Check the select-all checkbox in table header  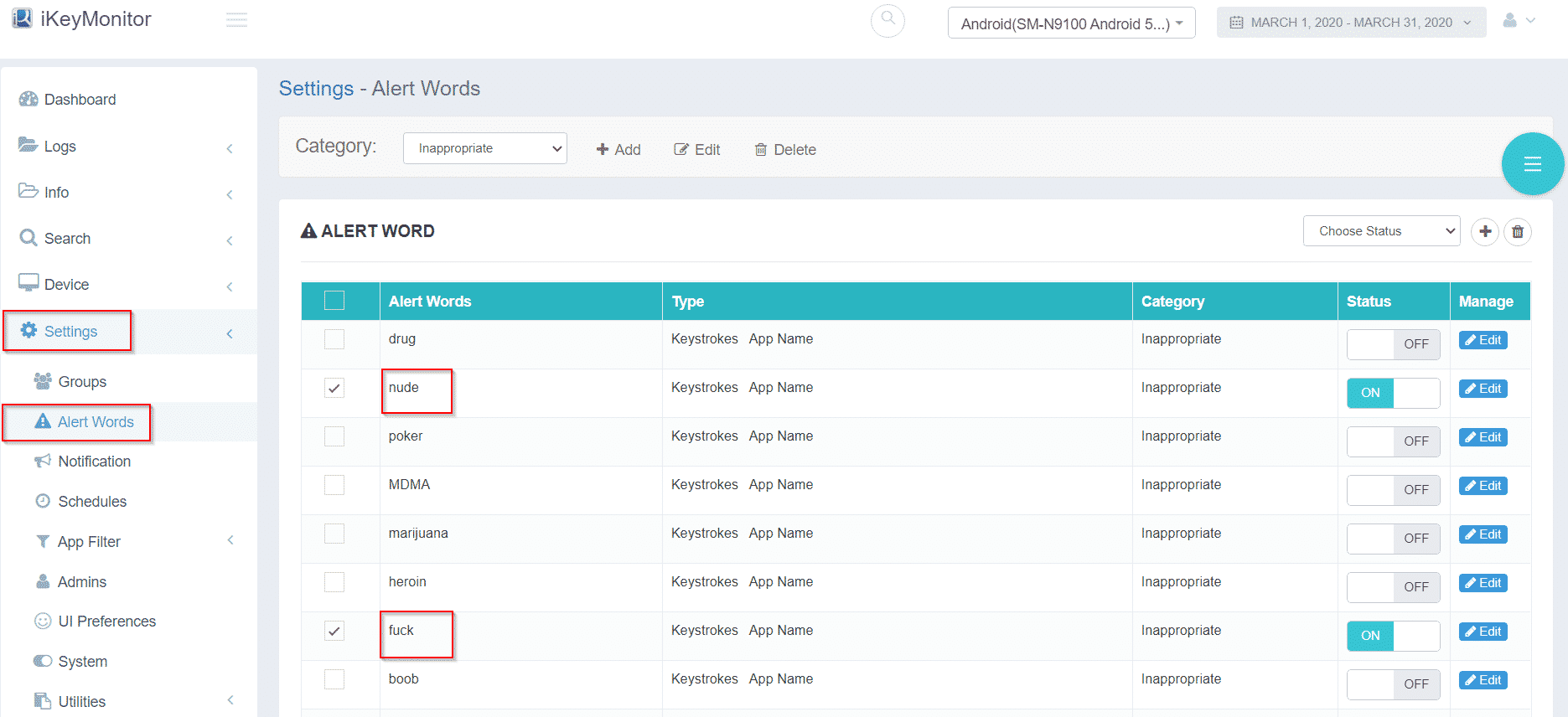pos(334,301)
